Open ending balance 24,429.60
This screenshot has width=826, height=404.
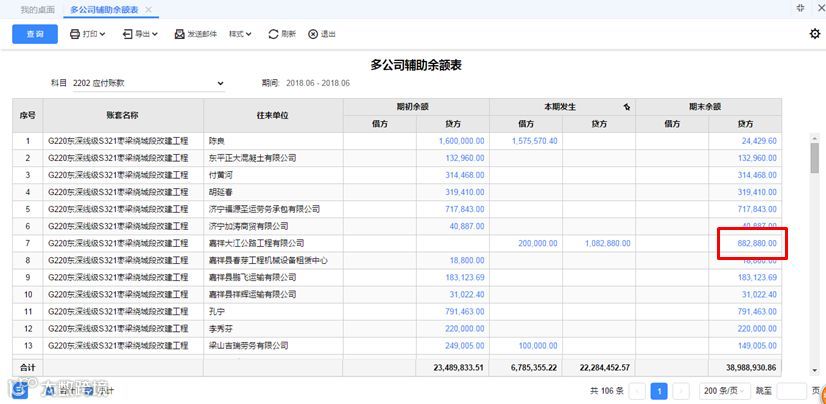[759, 141]
